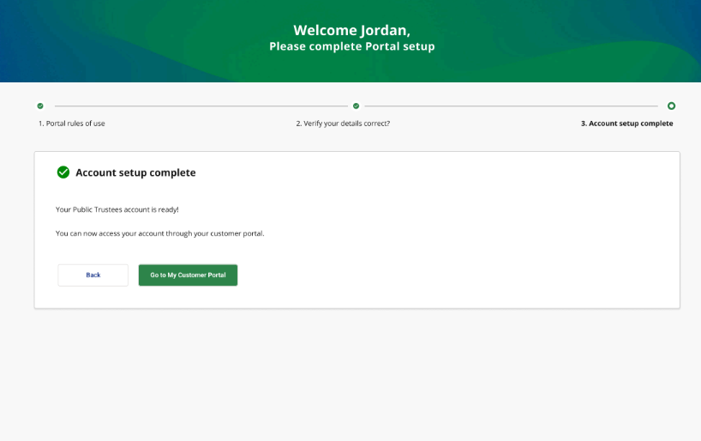The width and height of the screenshot is (701, 441).
Task: Open Go to My Customer Portal
Action: coord(188,275)
